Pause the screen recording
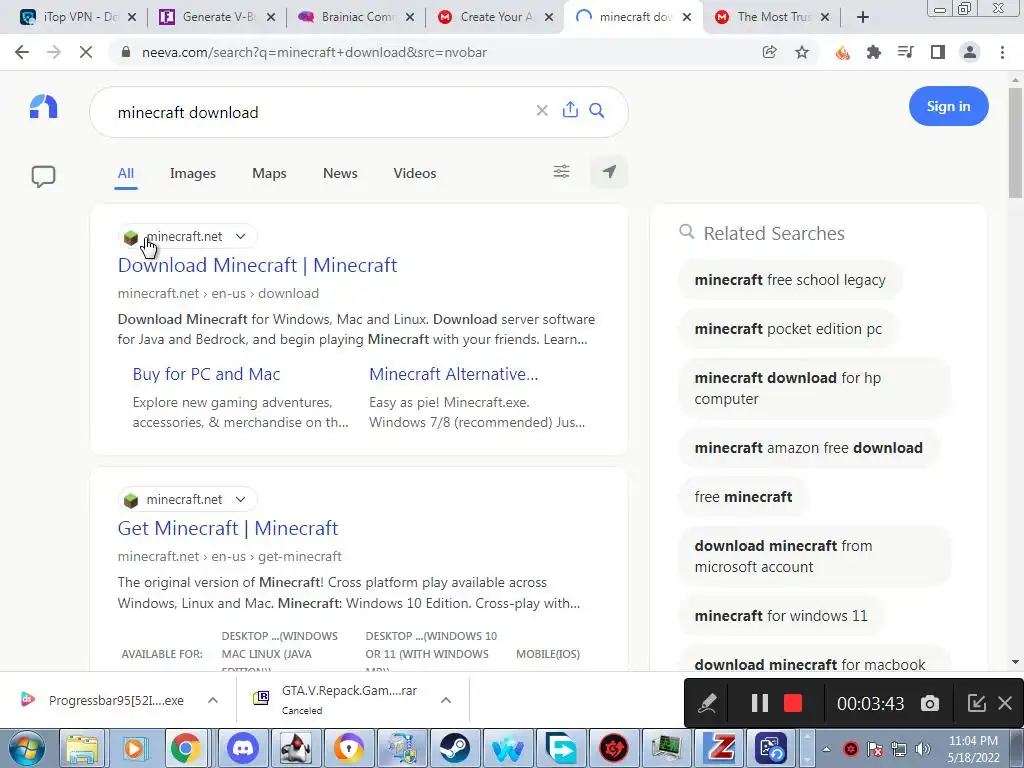 [x=760, y=703]
